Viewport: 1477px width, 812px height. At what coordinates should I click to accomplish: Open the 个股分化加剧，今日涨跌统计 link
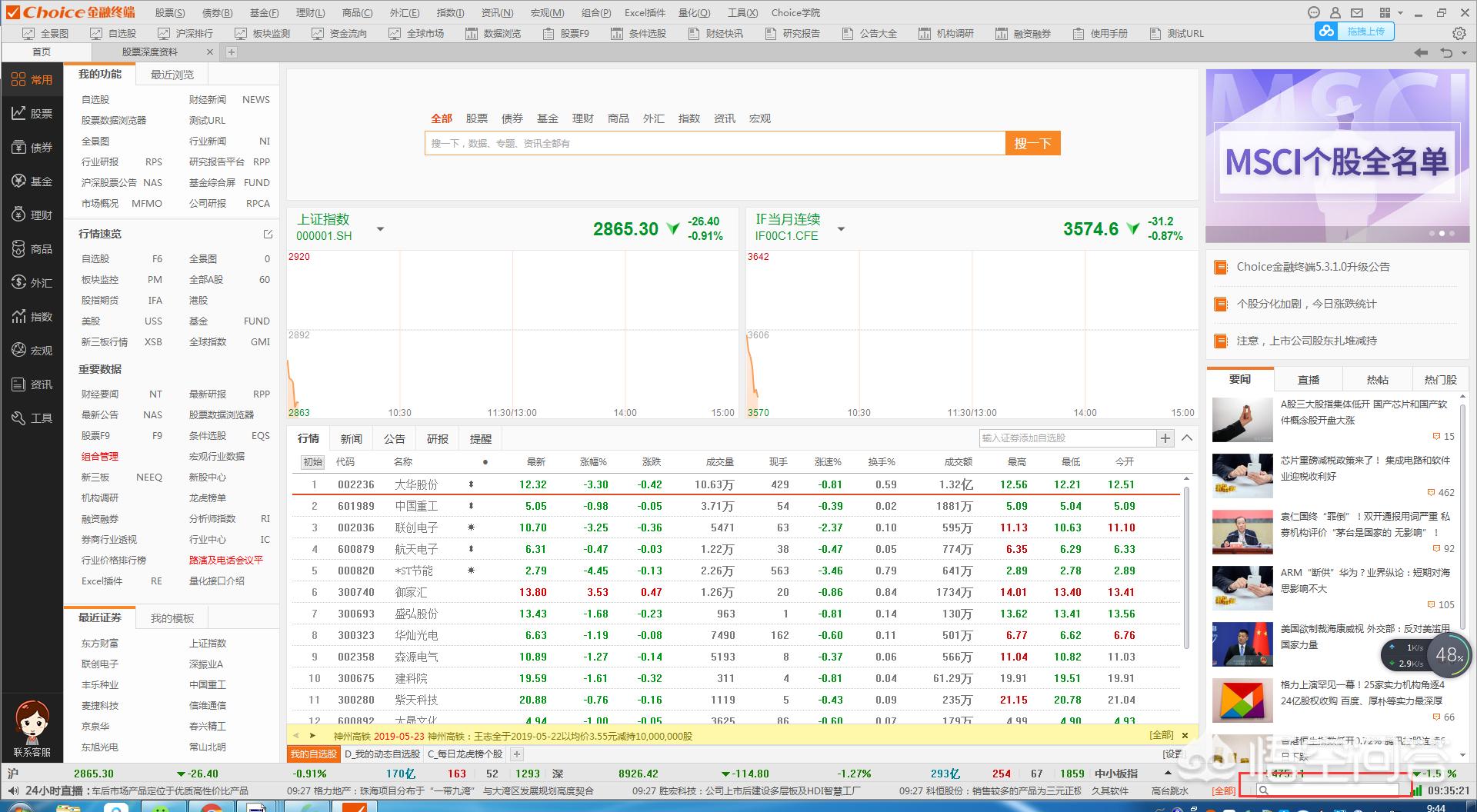[x=1306, y=304]
